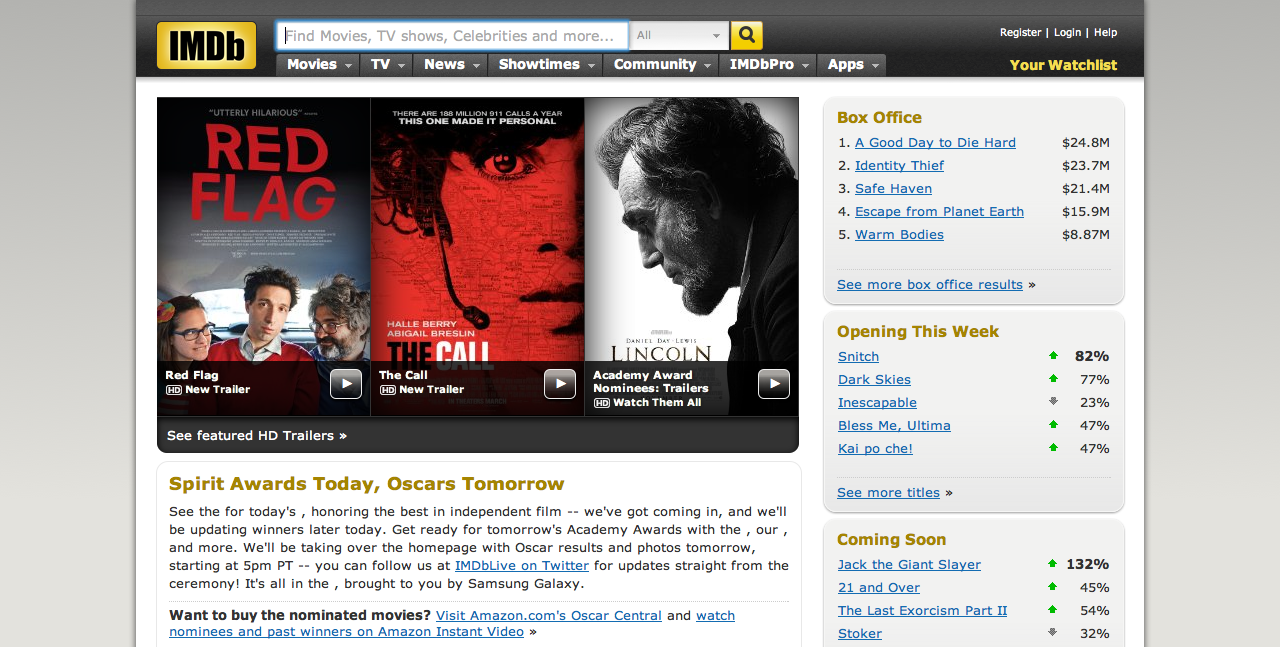Viewport: 1280px width, 647px height.
Task: Click IMDbLive on Twitter link
Action: [x=522, y=566]
